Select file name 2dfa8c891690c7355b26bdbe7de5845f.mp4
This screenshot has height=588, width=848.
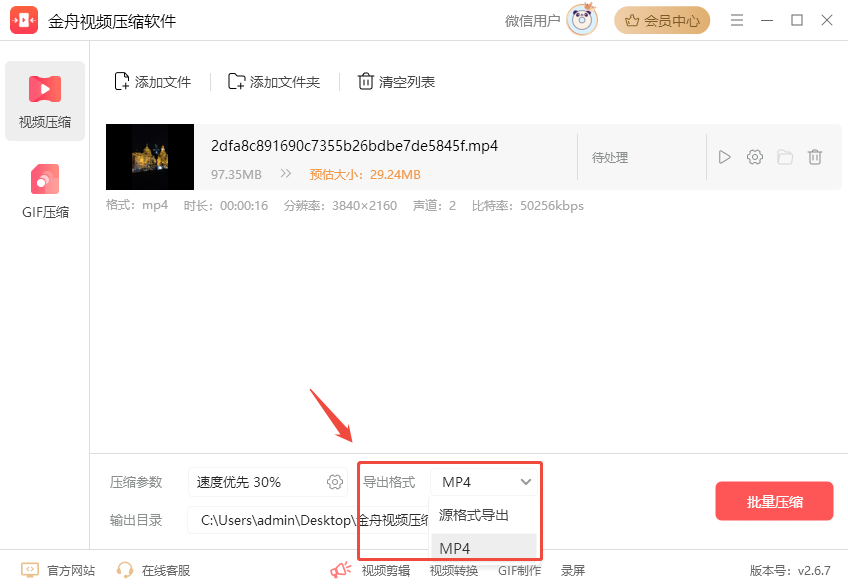[354, 146]
